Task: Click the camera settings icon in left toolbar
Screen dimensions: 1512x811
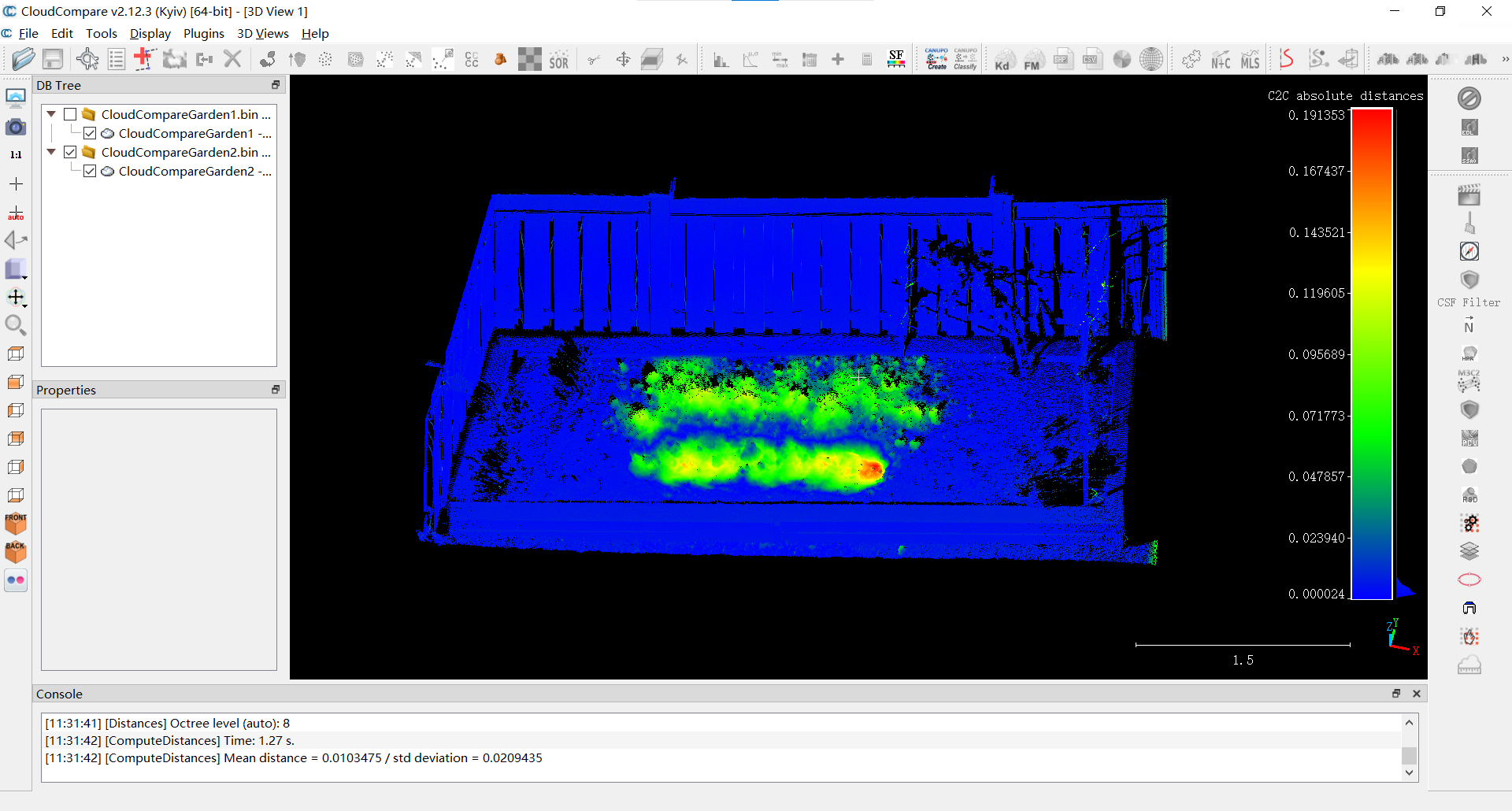Action: click(x=16, y=127)
